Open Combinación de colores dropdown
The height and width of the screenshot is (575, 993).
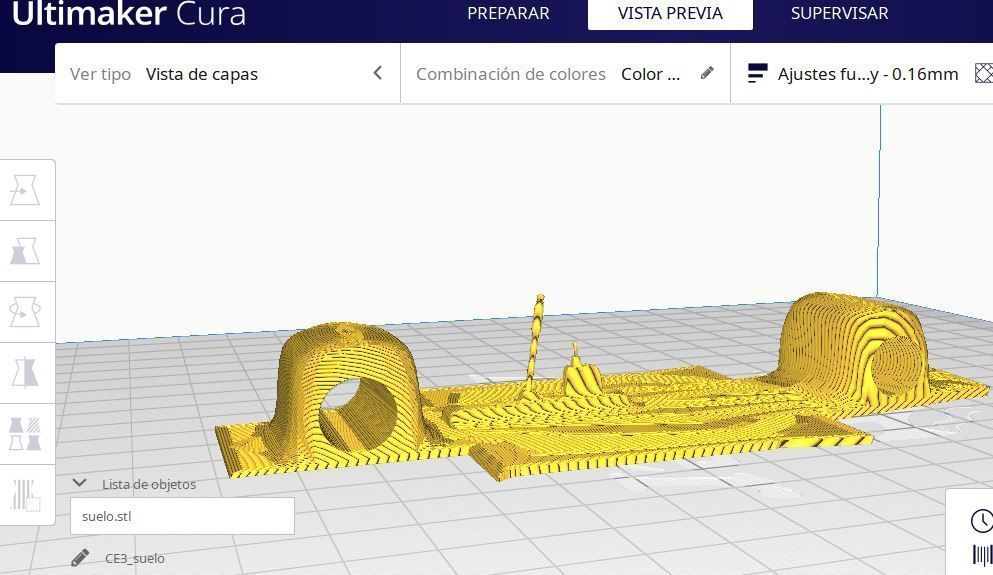565,74
